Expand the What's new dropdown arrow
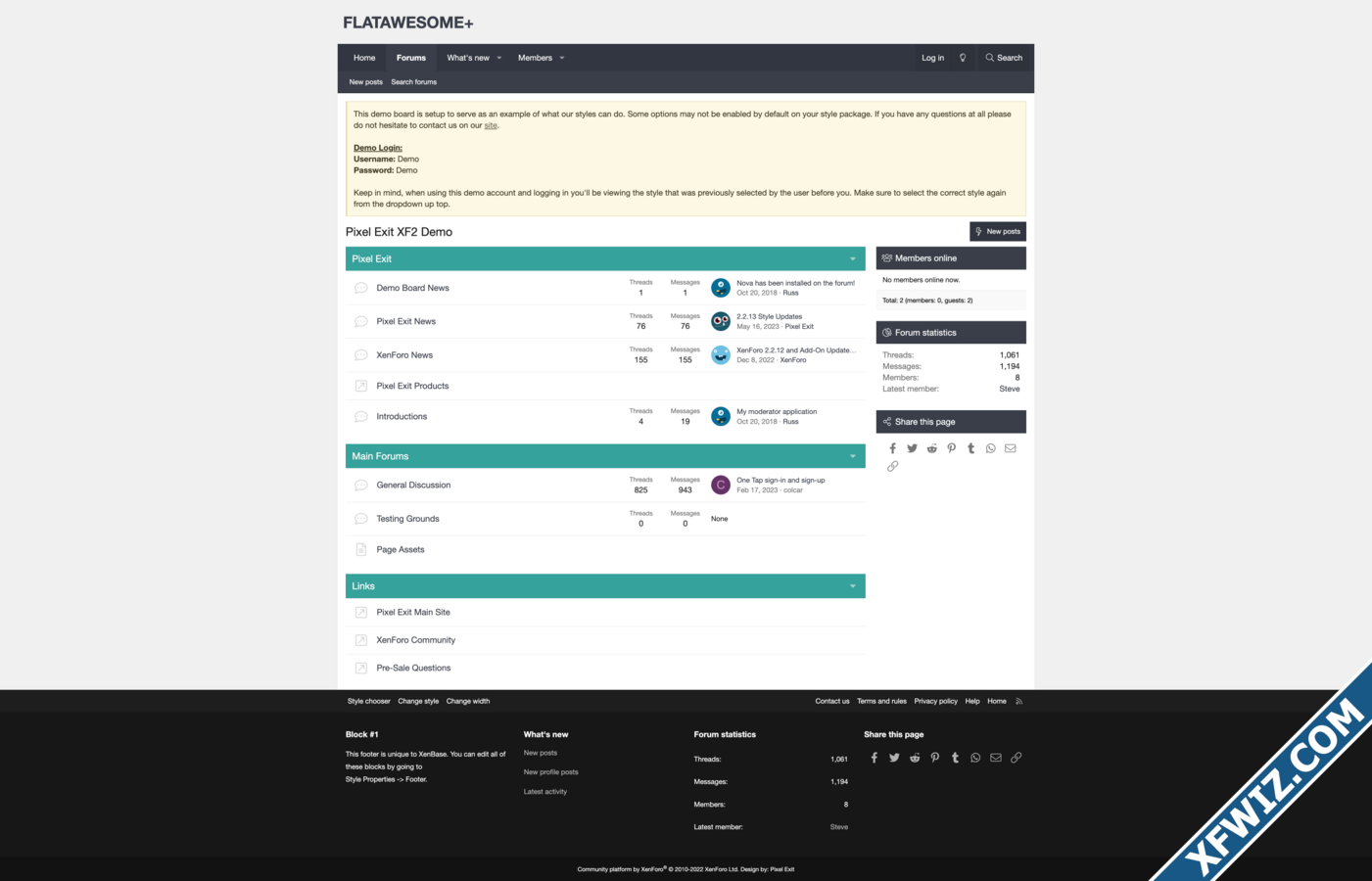Viewport: 1372px width, 881px height. click(x=499, y=58)
